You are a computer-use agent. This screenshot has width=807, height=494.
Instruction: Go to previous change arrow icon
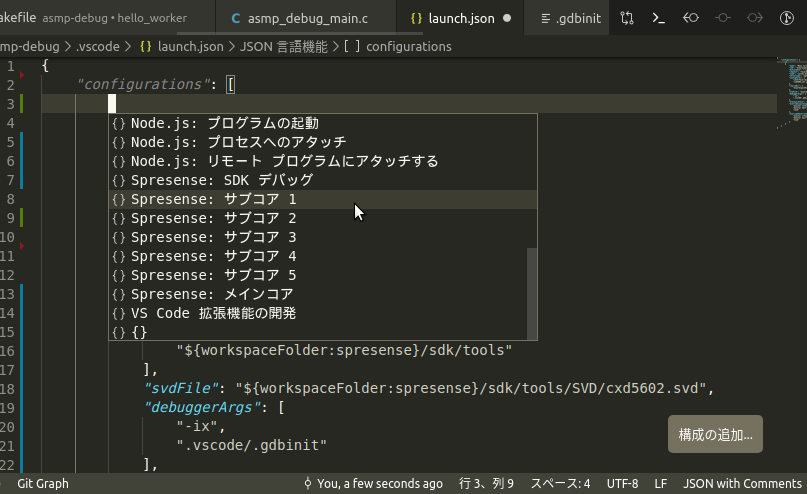690,18
